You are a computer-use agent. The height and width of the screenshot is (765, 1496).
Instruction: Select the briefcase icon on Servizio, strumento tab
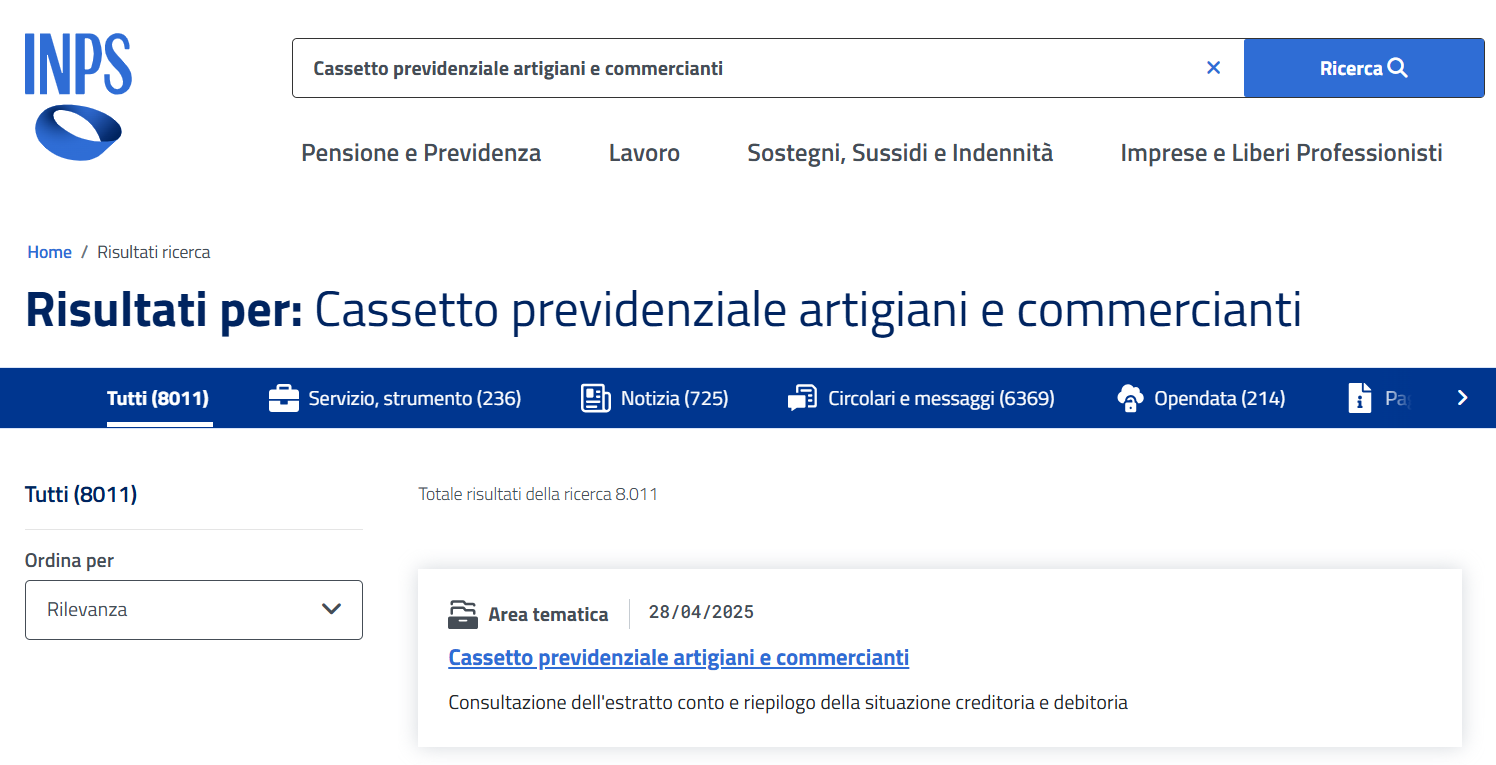(x=284, y=398)
